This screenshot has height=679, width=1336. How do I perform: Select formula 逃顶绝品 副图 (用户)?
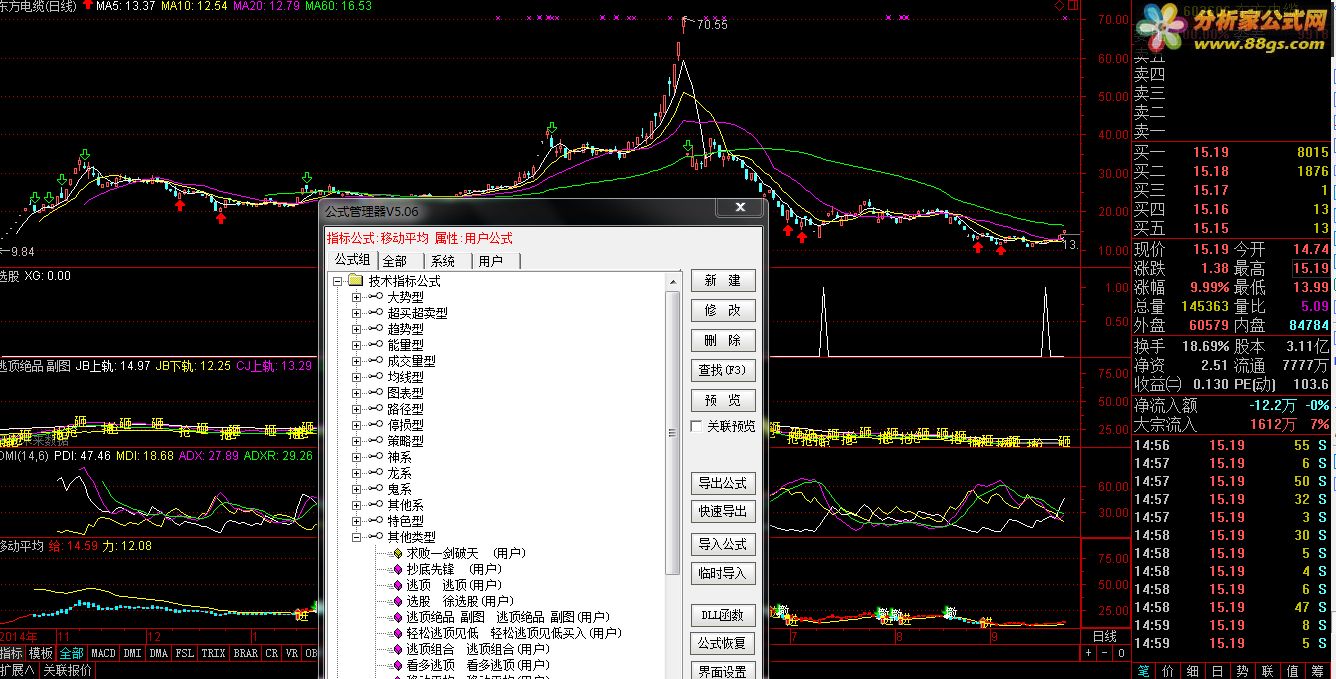507,617
